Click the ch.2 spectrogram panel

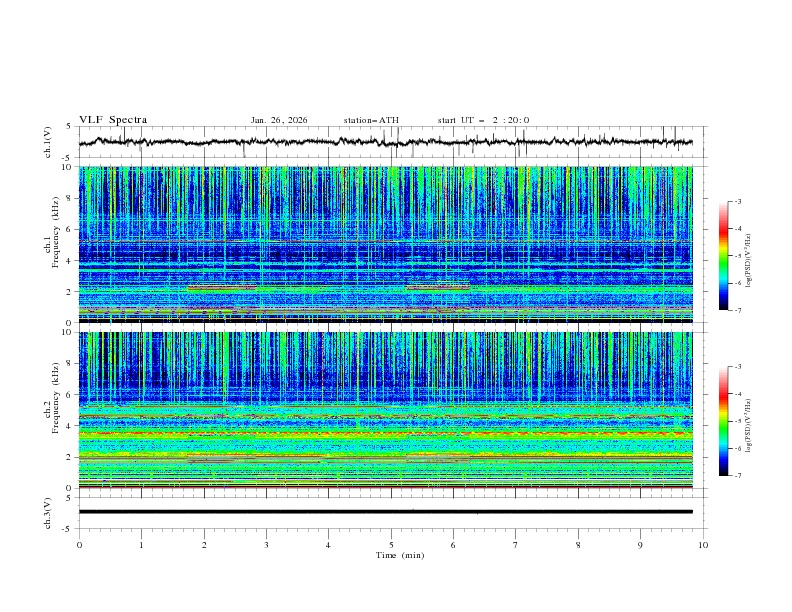tap(385, 410)
